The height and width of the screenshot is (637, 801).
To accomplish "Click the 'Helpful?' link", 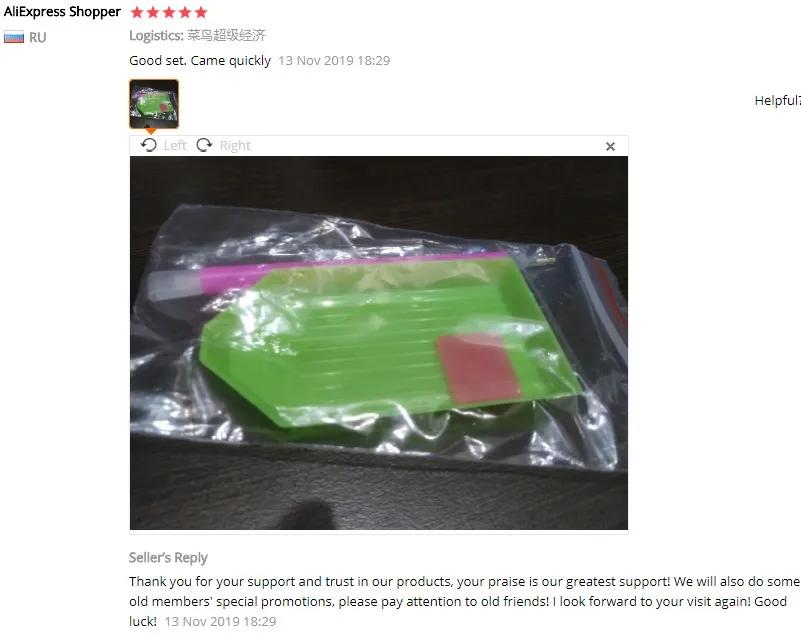I will [778, 101].
